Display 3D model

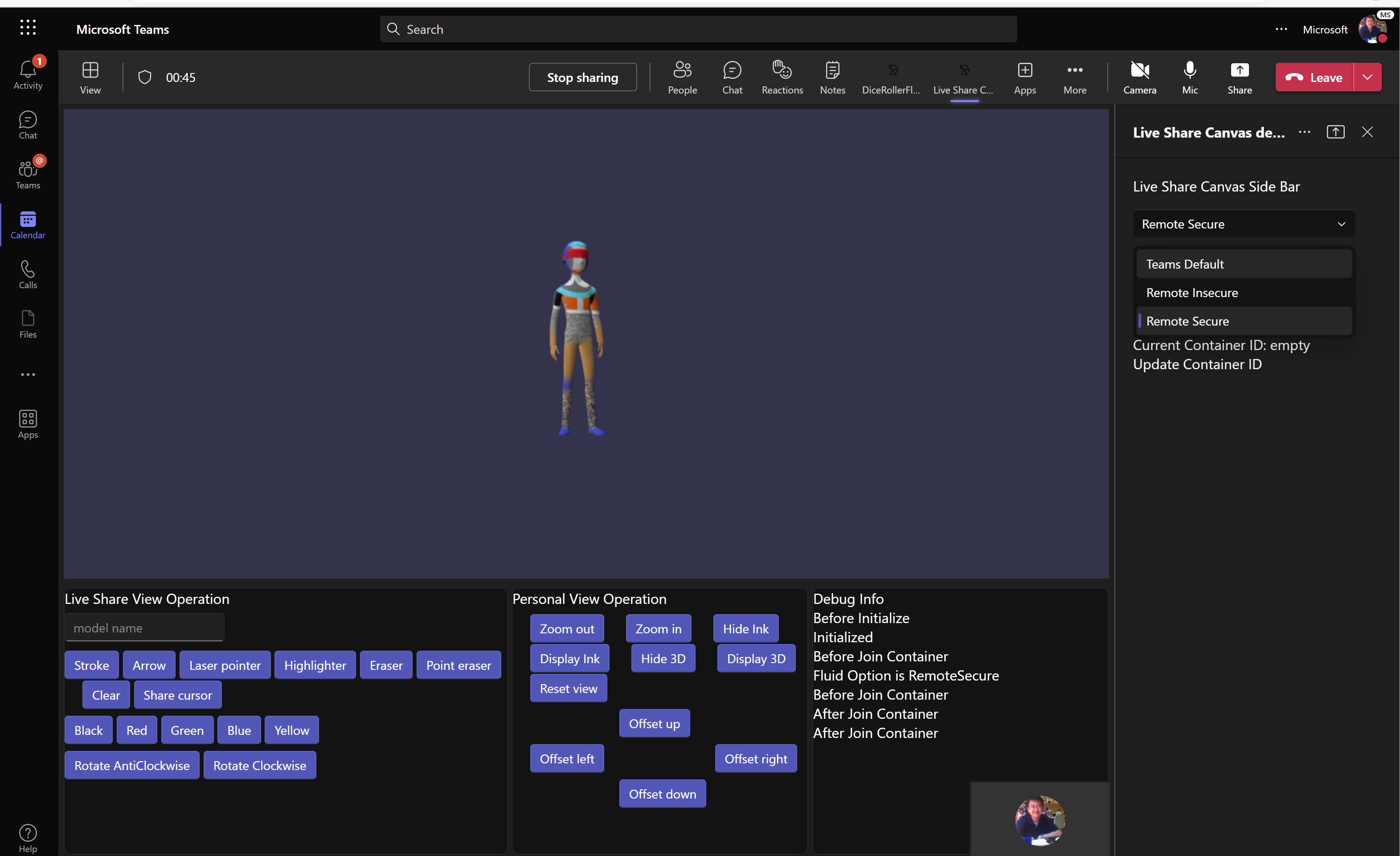(756, 658)
